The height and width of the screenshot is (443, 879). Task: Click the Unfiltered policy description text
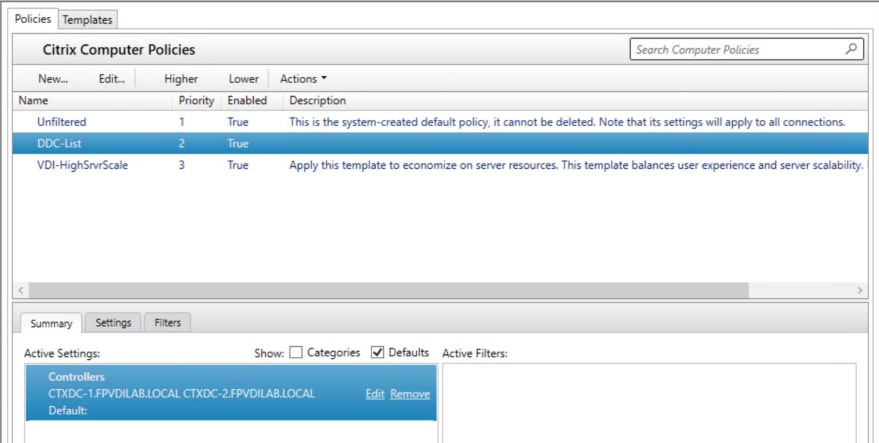point(567,122)
